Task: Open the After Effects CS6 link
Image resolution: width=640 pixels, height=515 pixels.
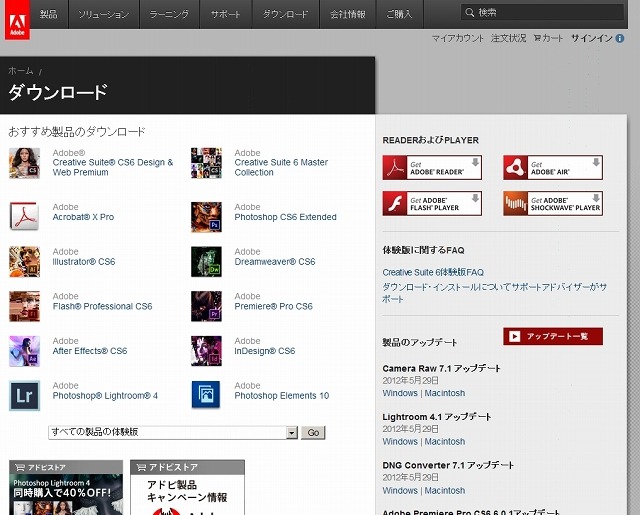Action: click(x=90, y=351)
